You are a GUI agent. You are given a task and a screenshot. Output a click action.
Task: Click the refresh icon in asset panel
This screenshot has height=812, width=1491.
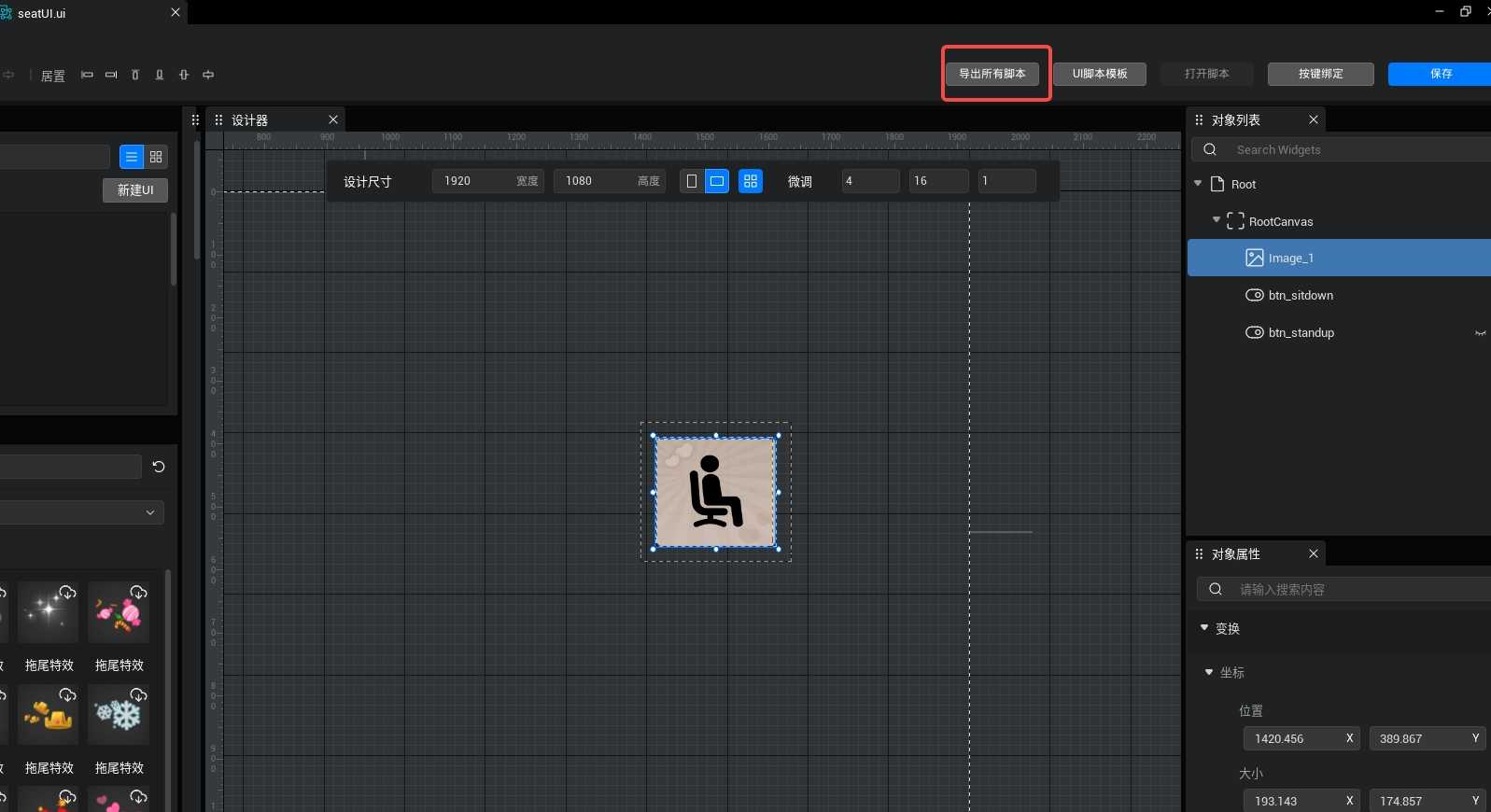(159, 467)
